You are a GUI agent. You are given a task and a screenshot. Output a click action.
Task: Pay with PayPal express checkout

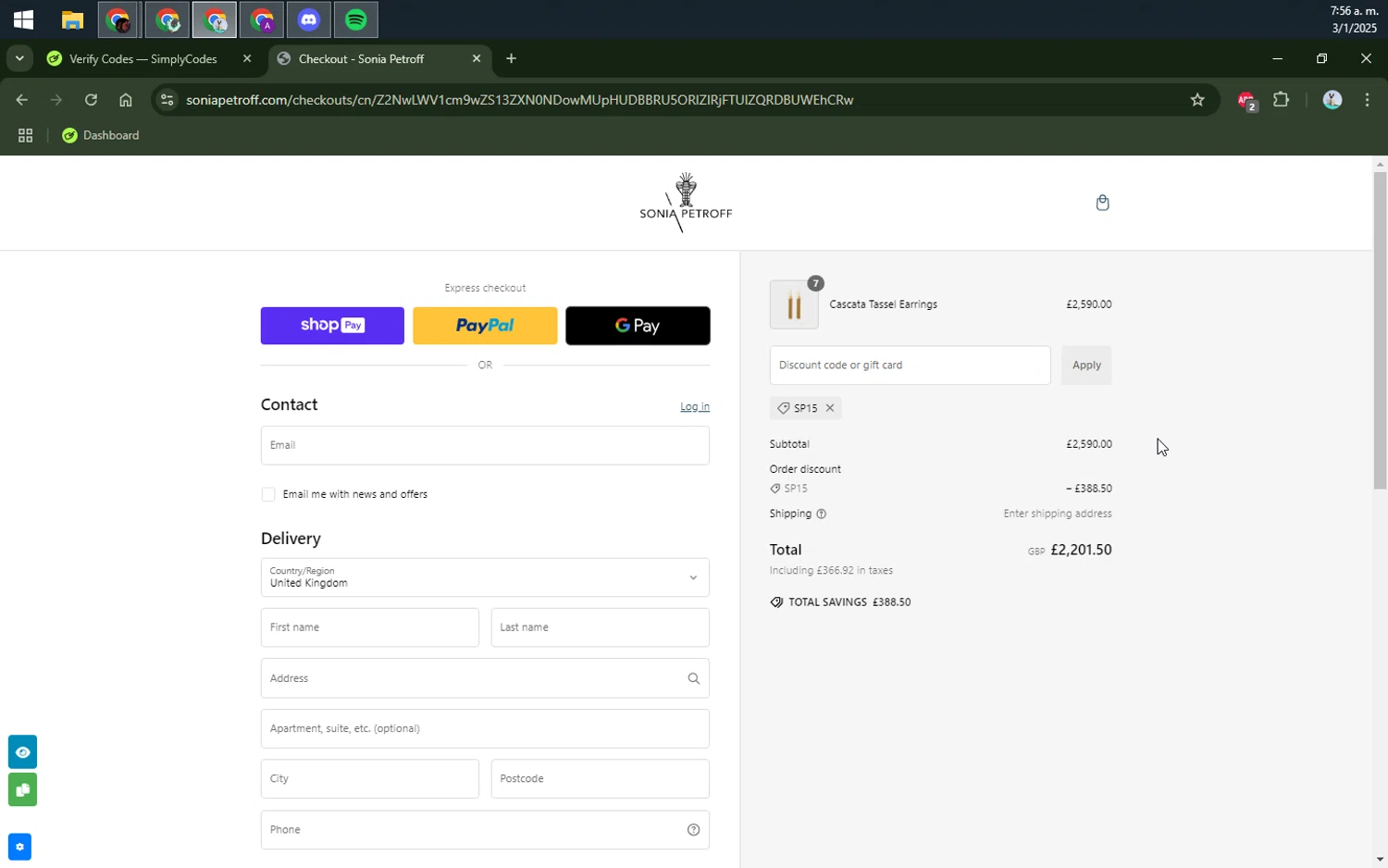[x=485, y=326]
